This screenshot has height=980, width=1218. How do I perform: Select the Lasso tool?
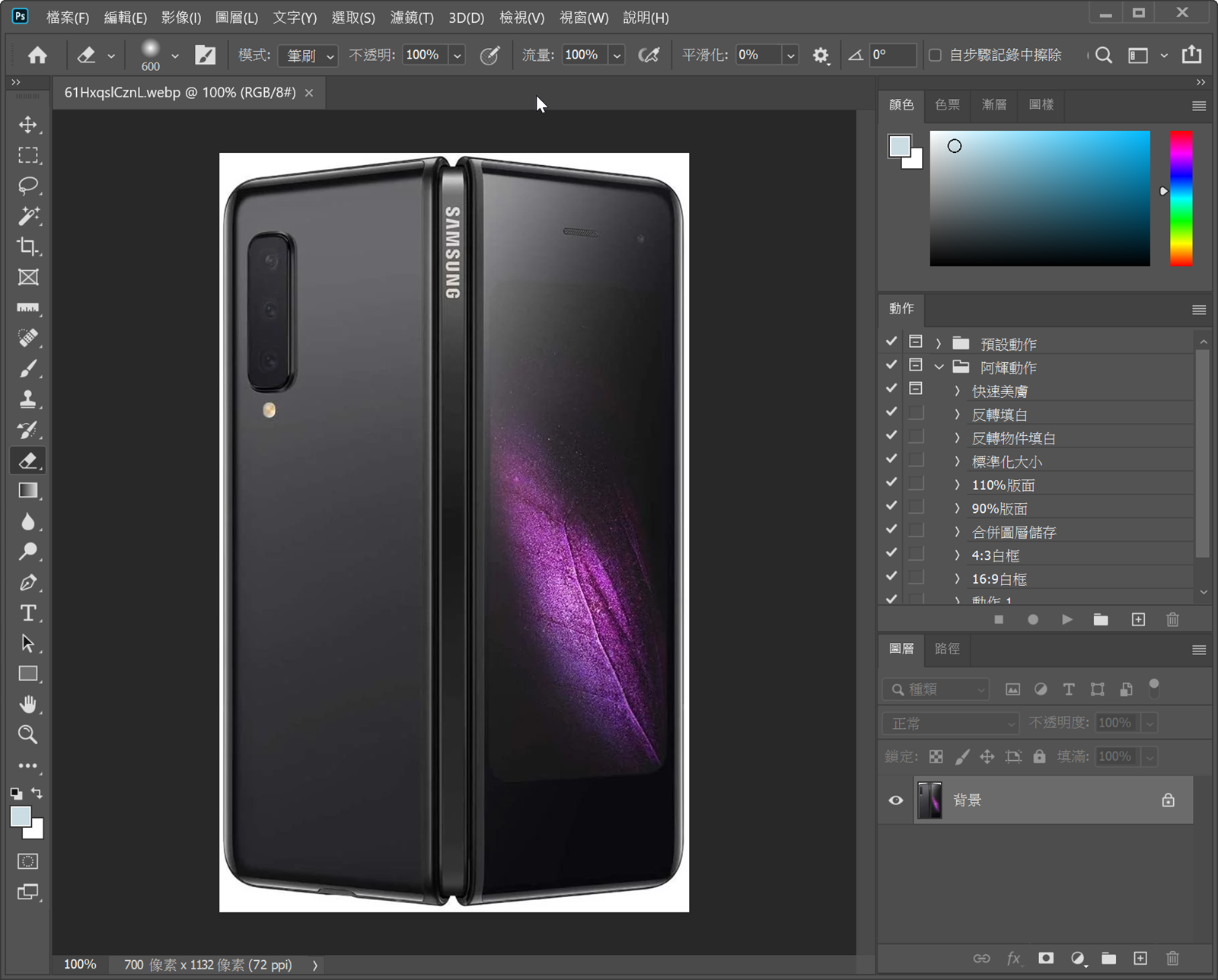point(28,186)
